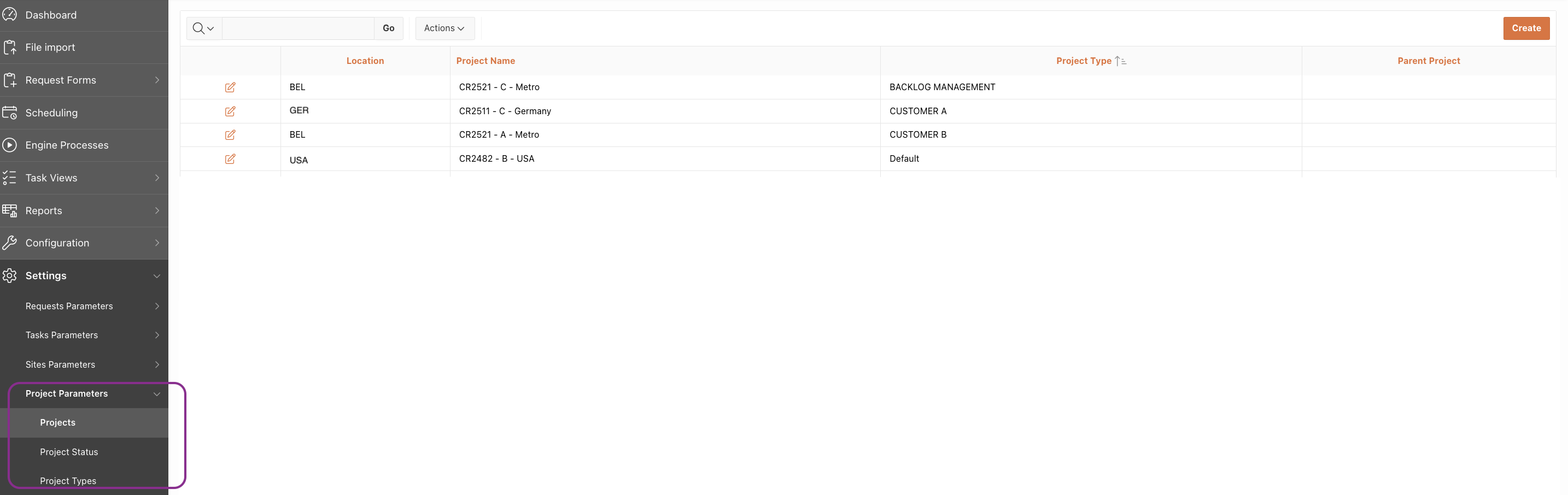Collapse the Project Parameters chevron
Screen dimensions: 1568x495
pos(157,394)
